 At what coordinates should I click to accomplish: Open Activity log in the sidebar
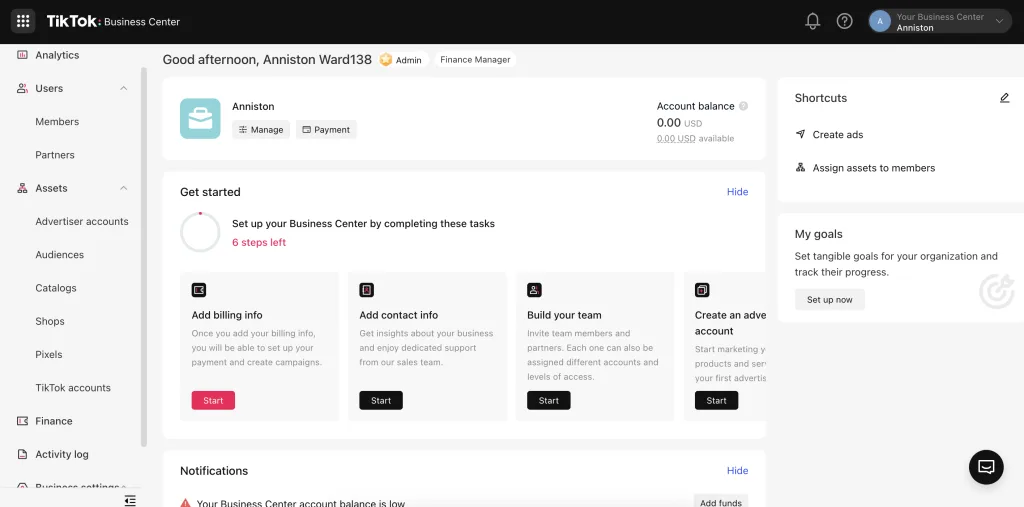[62, 454]
